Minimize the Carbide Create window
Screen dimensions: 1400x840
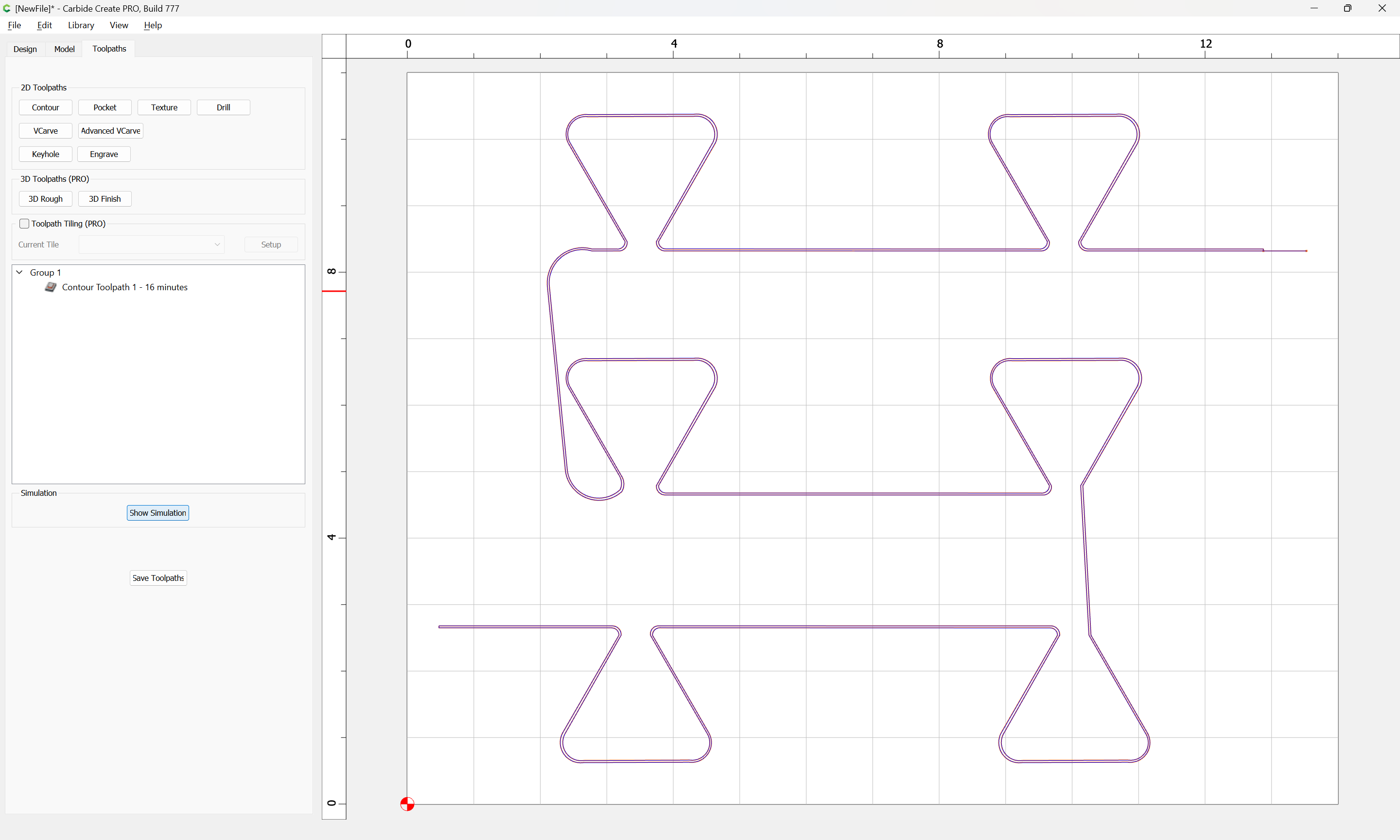[1314, 8]
